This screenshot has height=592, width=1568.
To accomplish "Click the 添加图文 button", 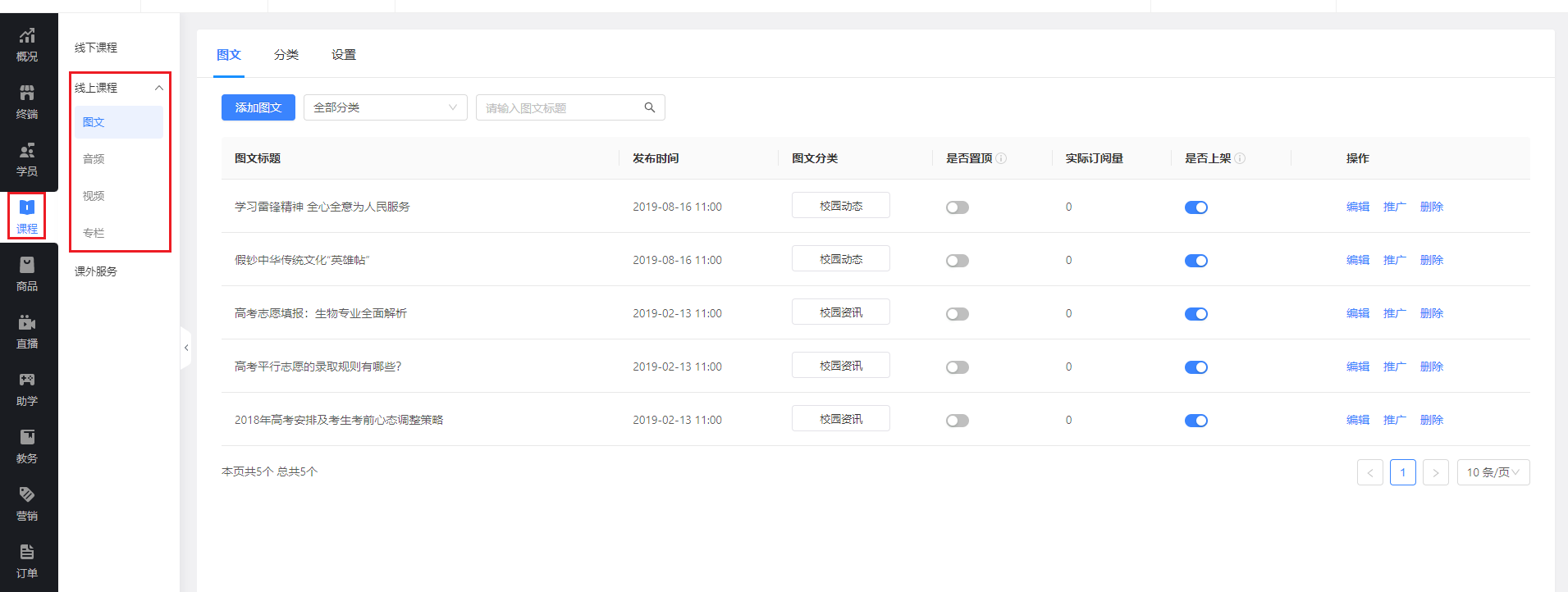I will pyautogui.click(x=258, y=107).
